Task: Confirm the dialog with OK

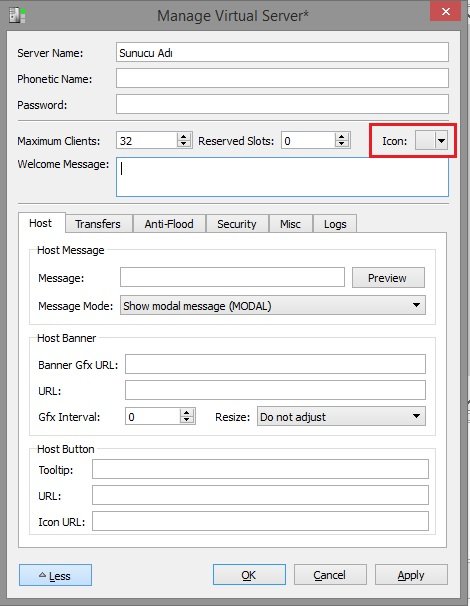Action: (x=249, y=575)
